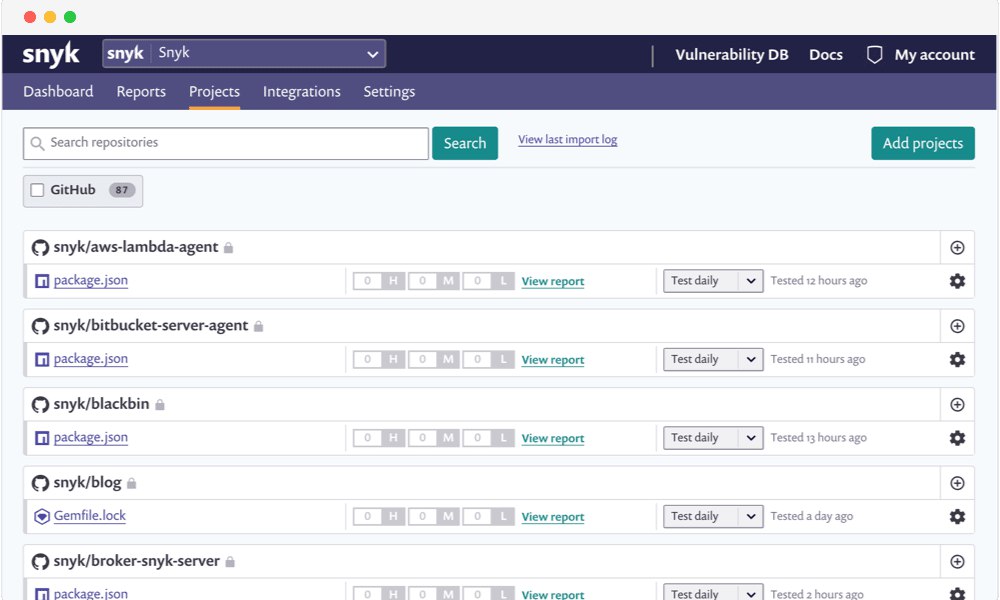Click 'Tested 12 hours ago' text
The height and width of the screenshot is (600, 1000).
pyautogui.click(x=819, y=281)
